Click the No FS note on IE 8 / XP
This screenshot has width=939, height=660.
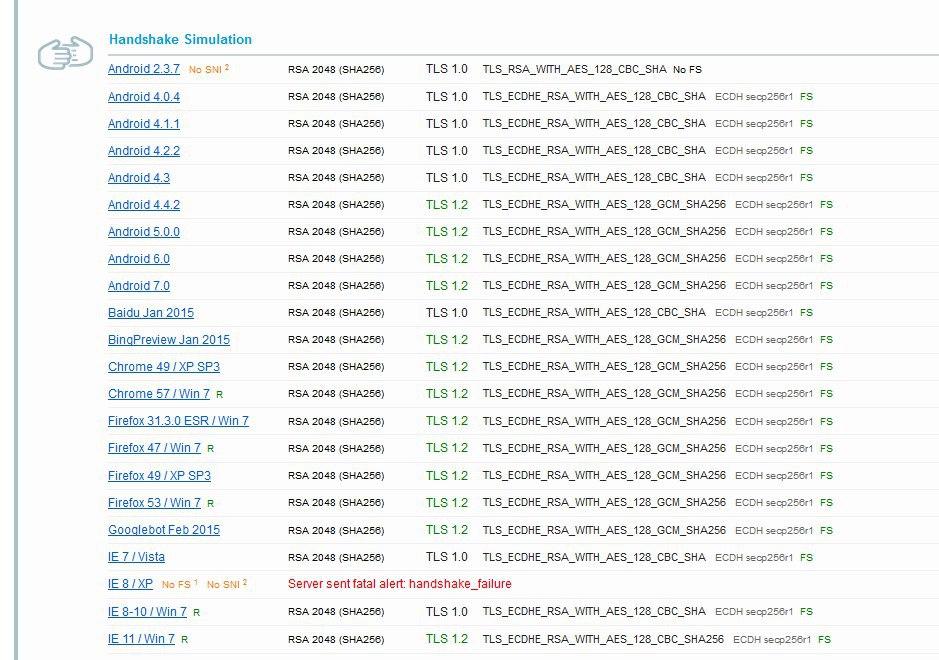[x=180, y=584]
